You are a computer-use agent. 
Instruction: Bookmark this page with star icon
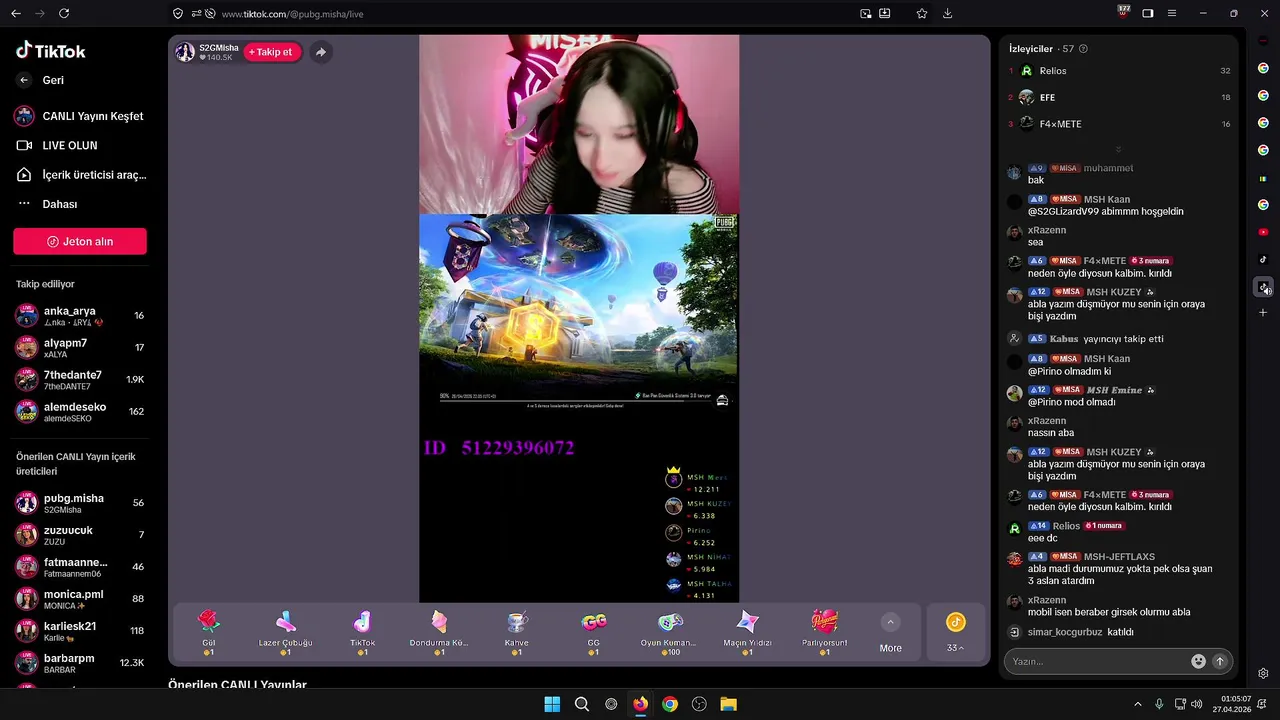pos(922,13)
